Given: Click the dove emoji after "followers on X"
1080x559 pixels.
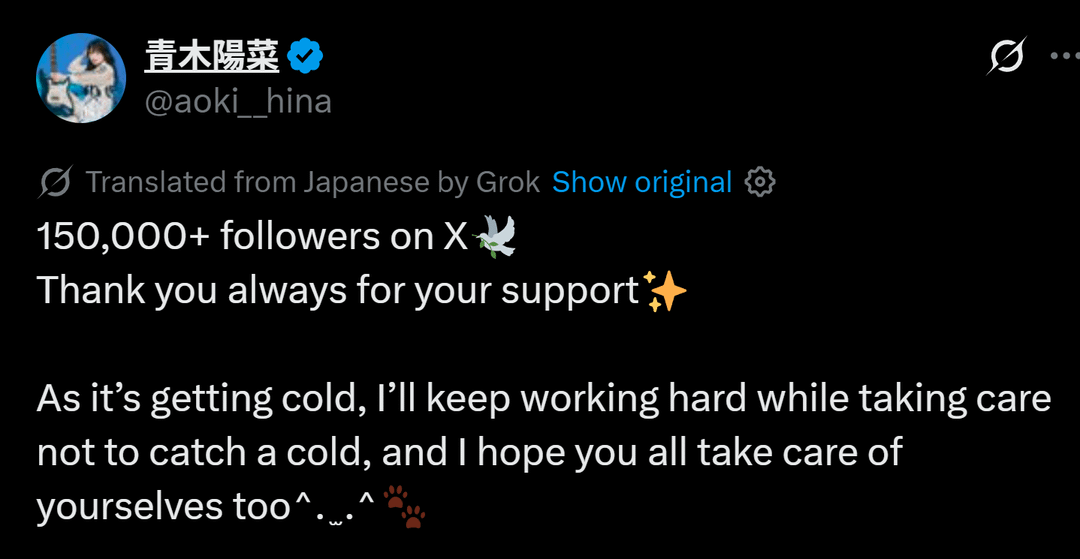Looking at the screenshot, I should (x=493, y=236).
